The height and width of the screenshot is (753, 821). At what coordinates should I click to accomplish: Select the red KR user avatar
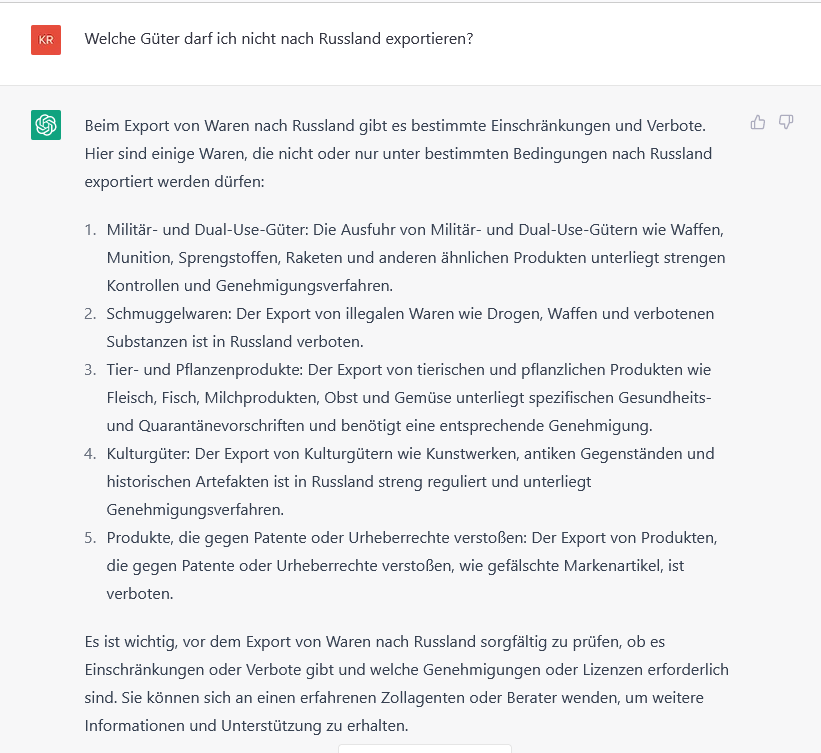coord(45,41)
